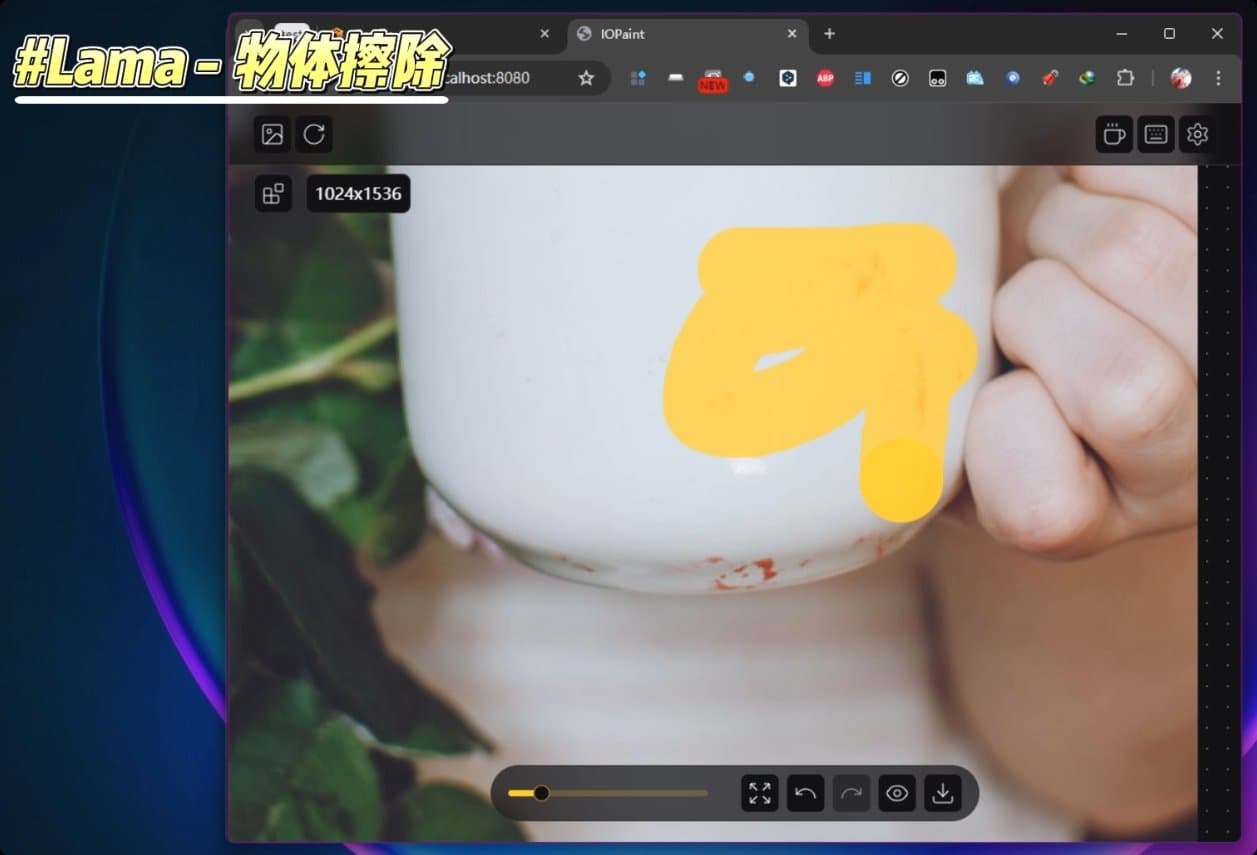Click the rerun inpainting icon
The height and width of the screenshot is (855, 1257).
(x=314, y=134)
